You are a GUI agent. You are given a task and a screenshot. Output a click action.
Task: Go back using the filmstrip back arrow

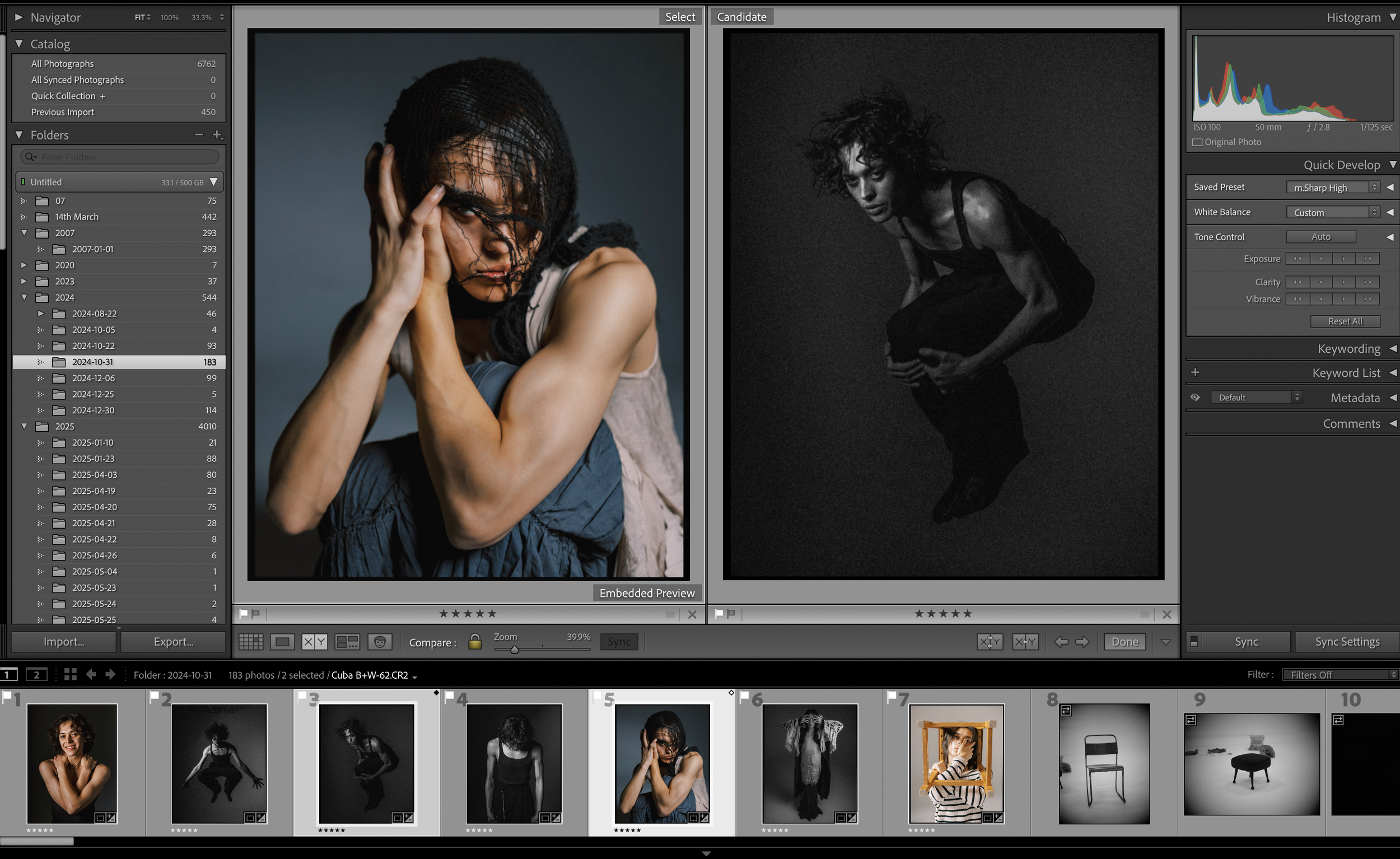[x=91, y=674]
